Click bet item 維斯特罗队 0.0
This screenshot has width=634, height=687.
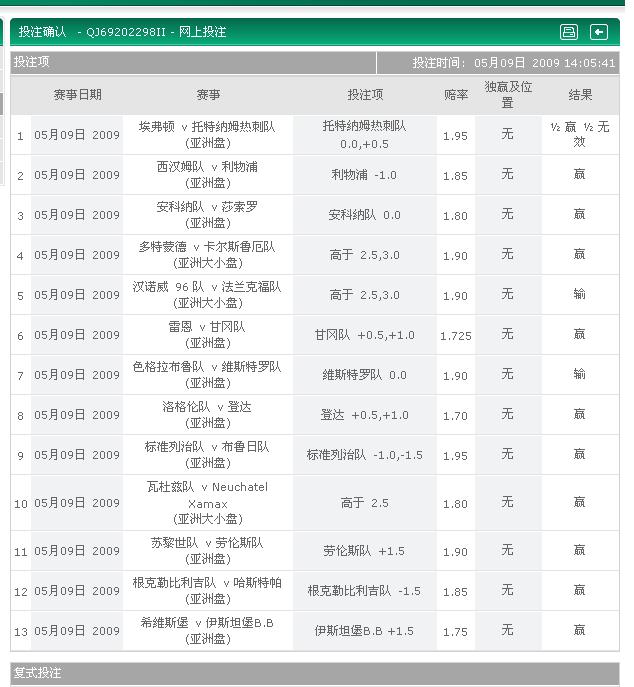point(365,375)
